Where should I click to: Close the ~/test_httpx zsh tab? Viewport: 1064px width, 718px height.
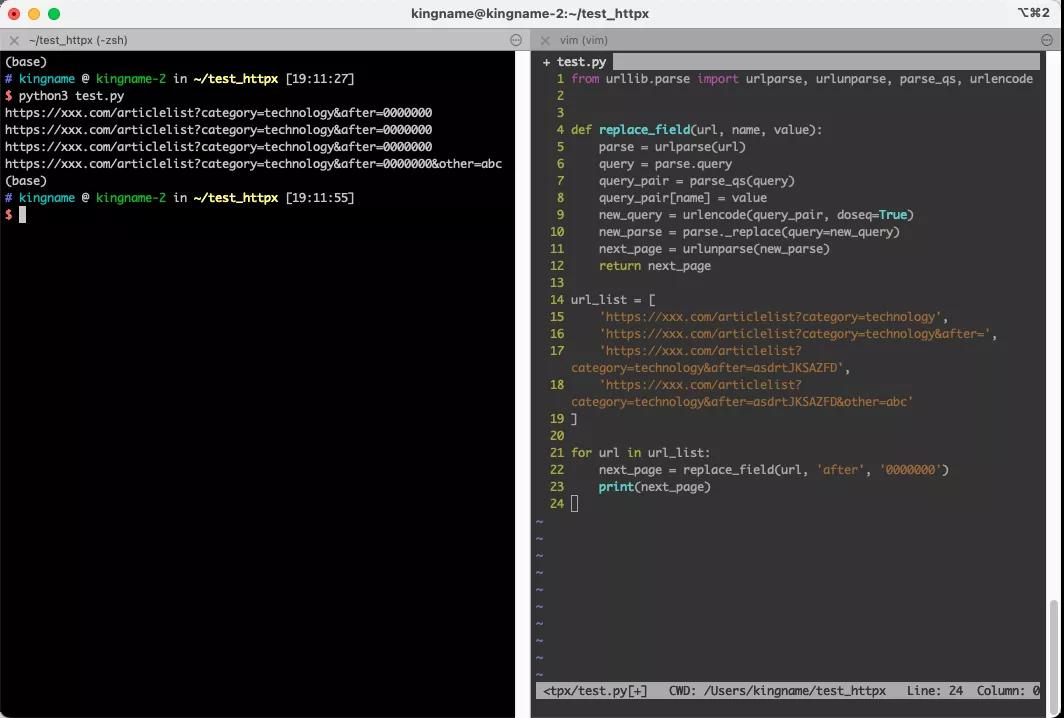coord(14,40)
